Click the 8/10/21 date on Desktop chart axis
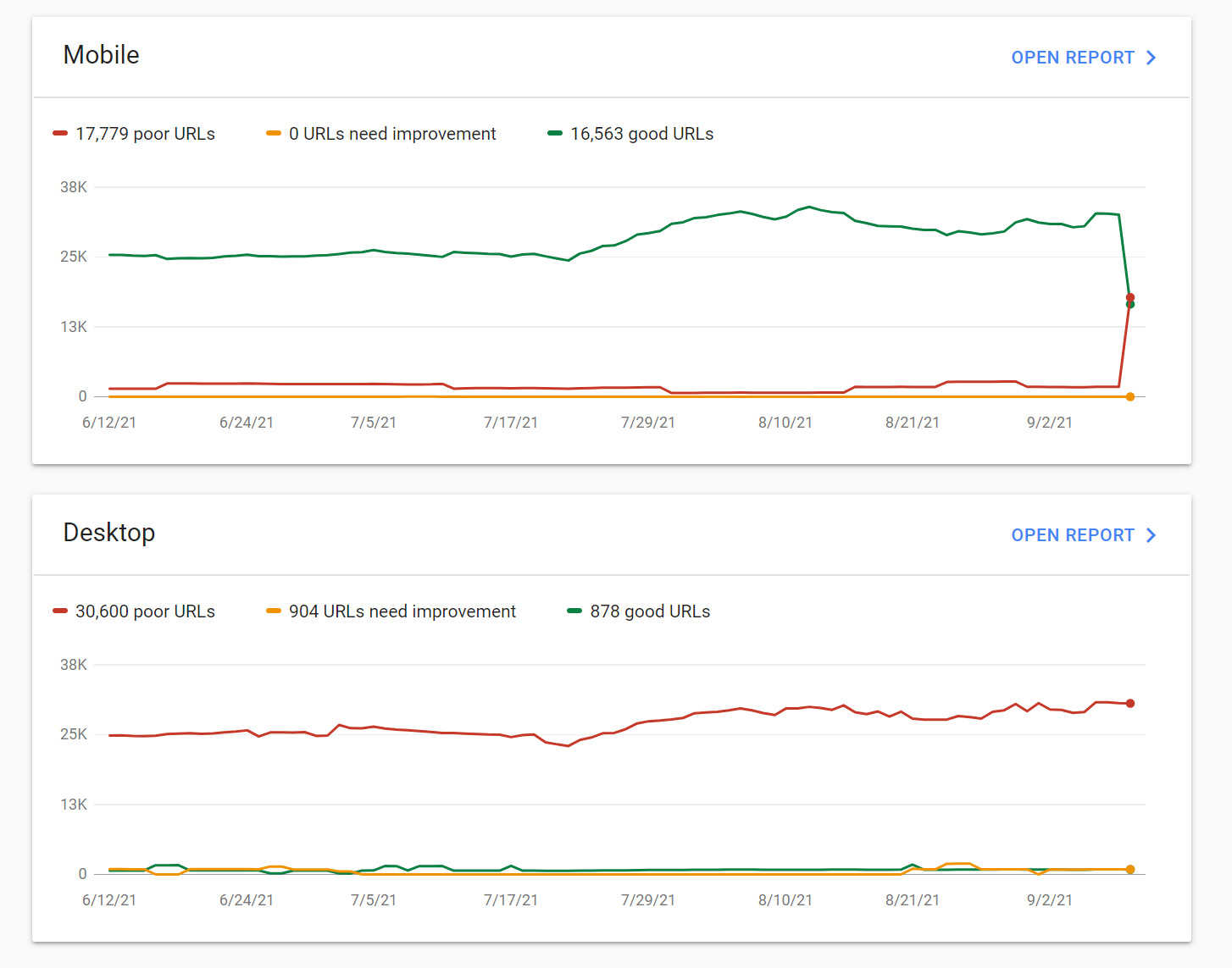Image resolution: width=1232 pixels, height=968 pixels. [x=785, y=900]
